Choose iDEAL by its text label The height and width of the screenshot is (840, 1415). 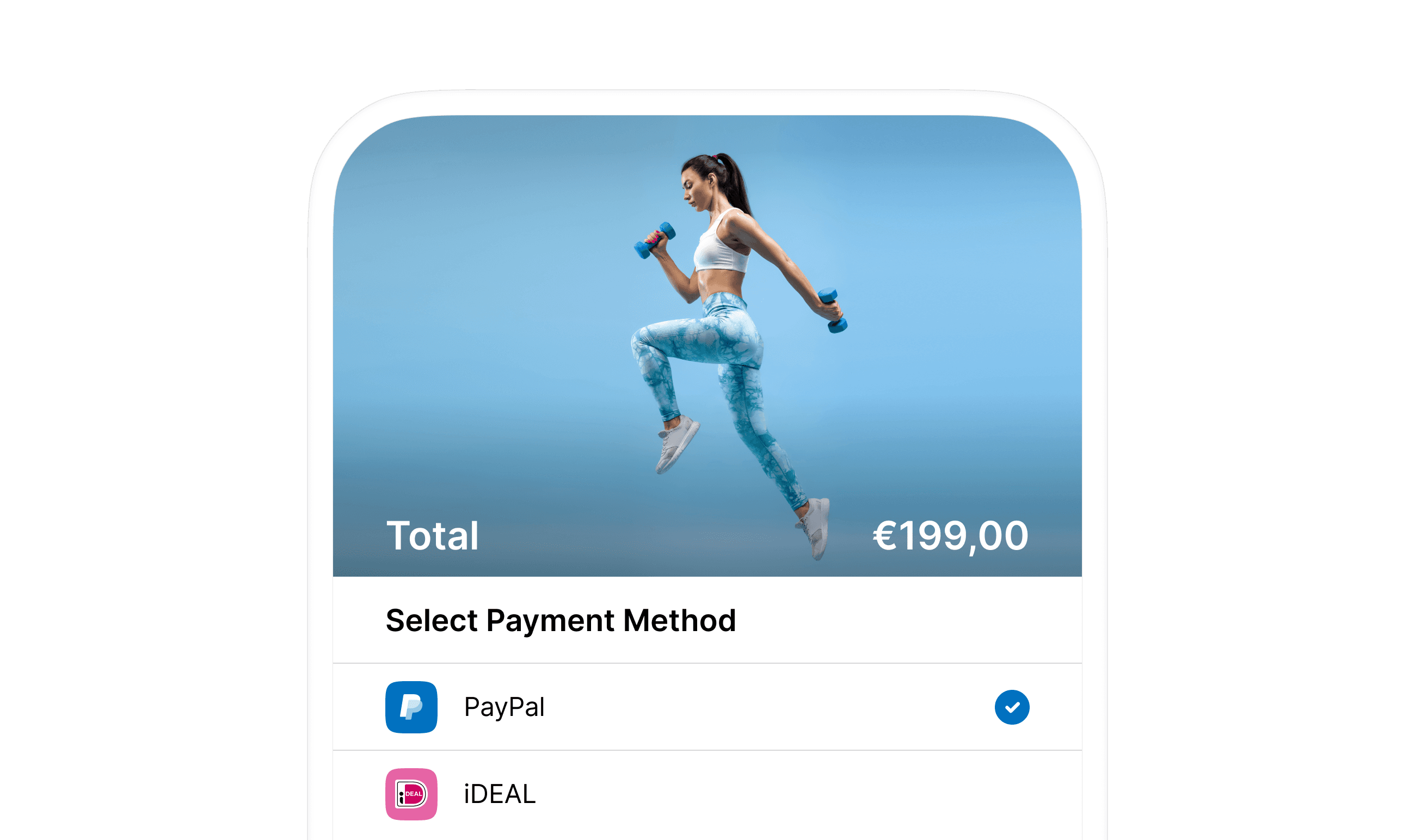point(500,794)
